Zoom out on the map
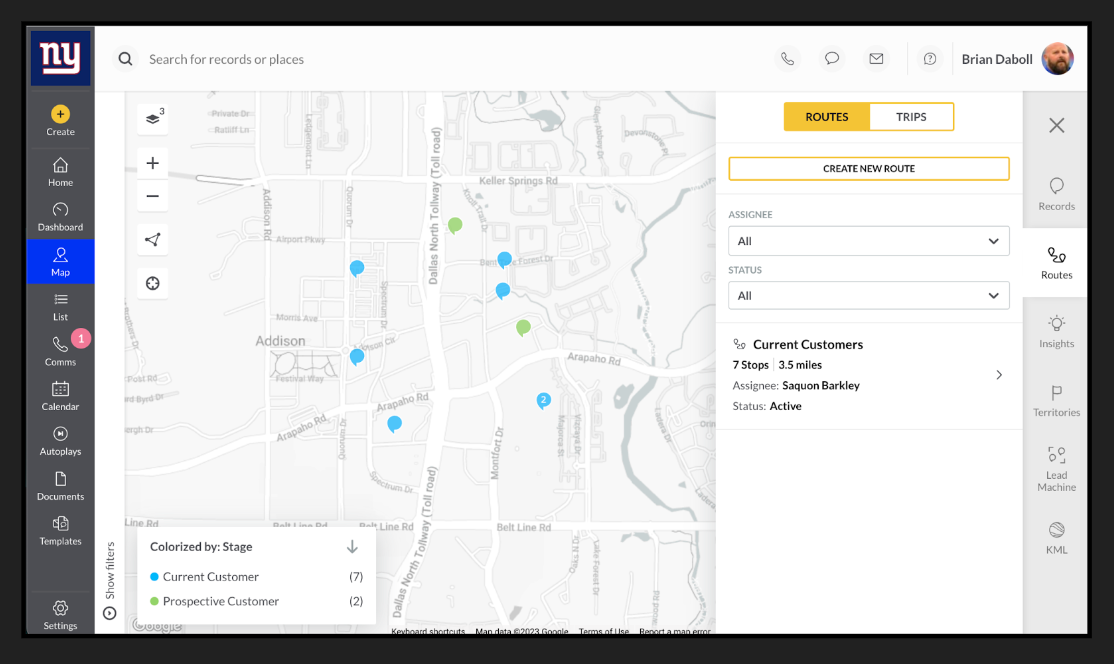The height and width of the screenshot is (664, 1114). 153,196
